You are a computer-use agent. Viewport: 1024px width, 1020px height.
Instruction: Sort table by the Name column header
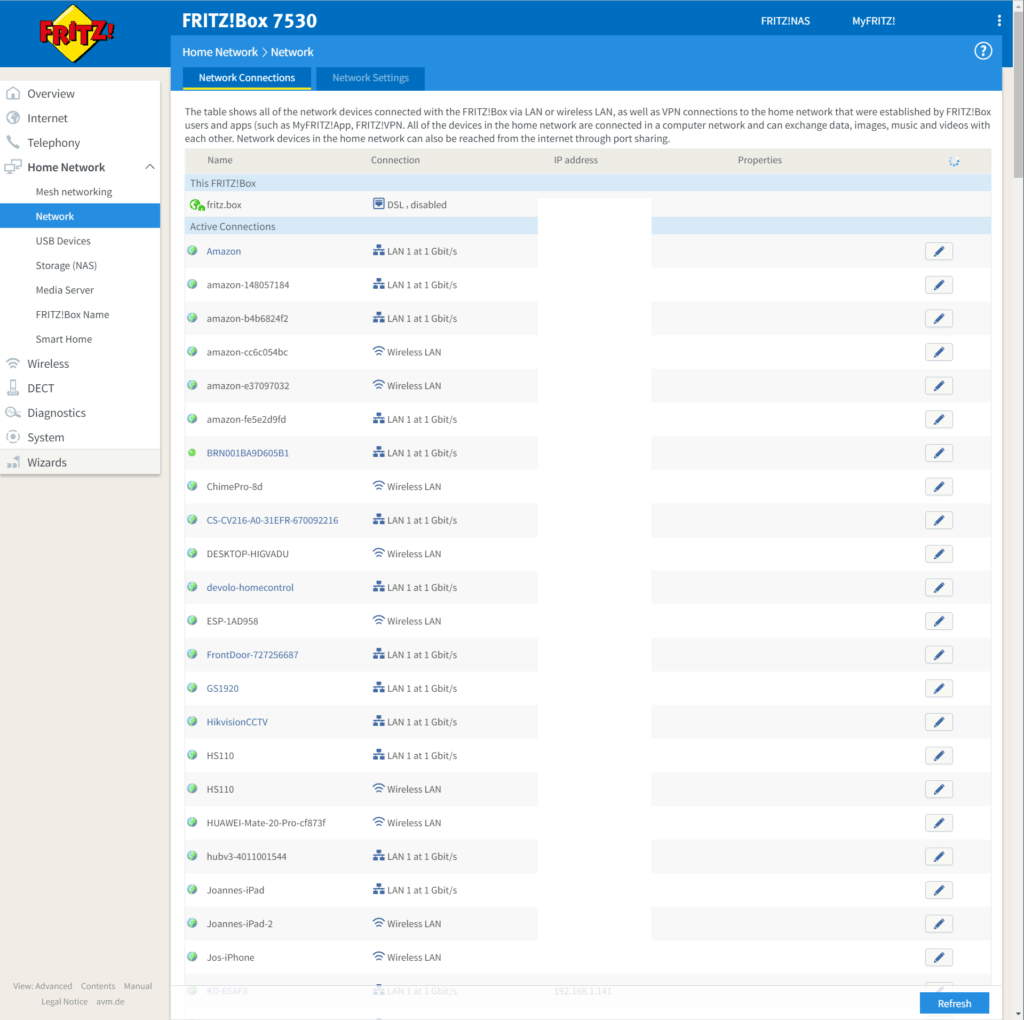pos(220,160)
